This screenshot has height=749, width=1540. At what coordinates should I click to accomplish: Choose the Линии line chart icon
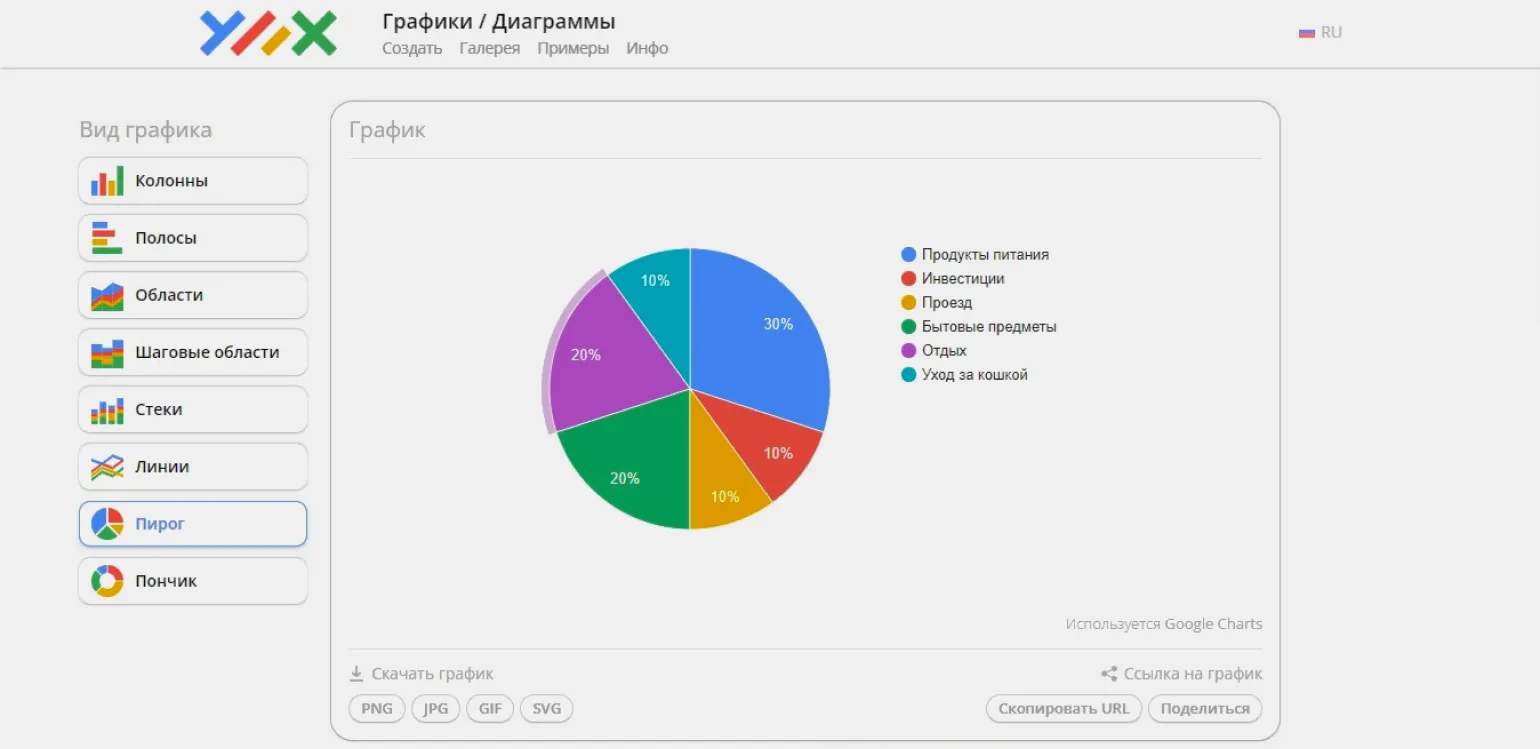(107, 467)
